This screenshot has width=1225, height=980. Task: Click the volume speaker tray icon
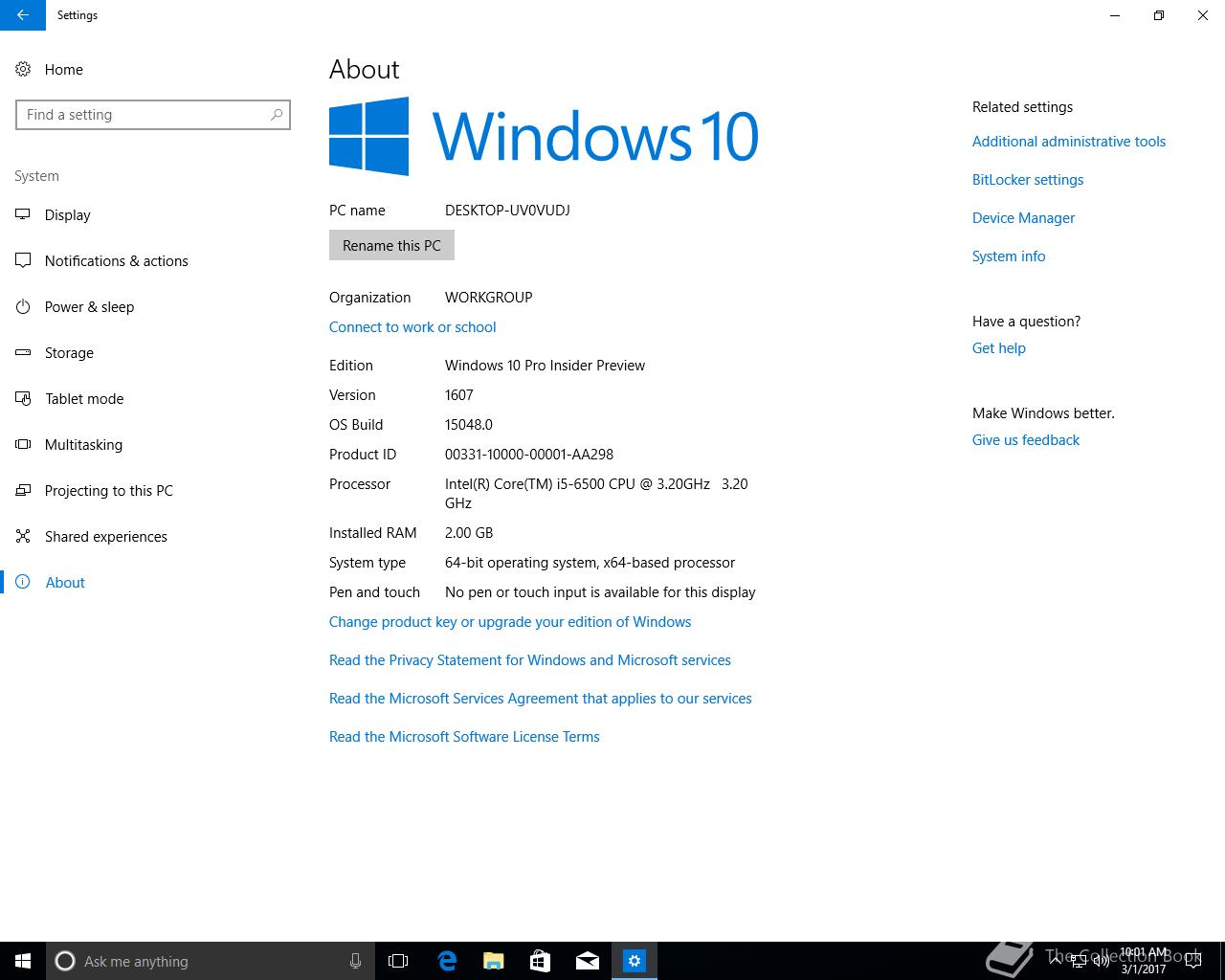(1101, 961)
